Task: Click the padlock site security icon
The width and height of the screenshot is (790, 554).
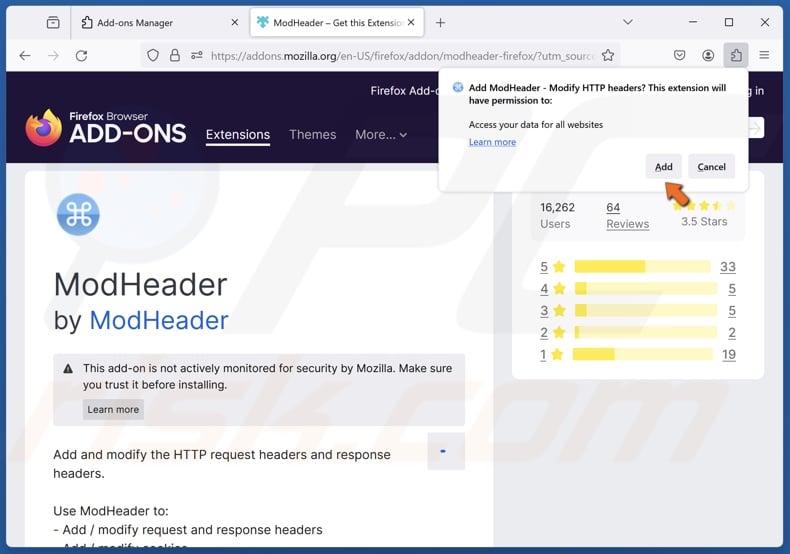Action: (x=175, y=55)
